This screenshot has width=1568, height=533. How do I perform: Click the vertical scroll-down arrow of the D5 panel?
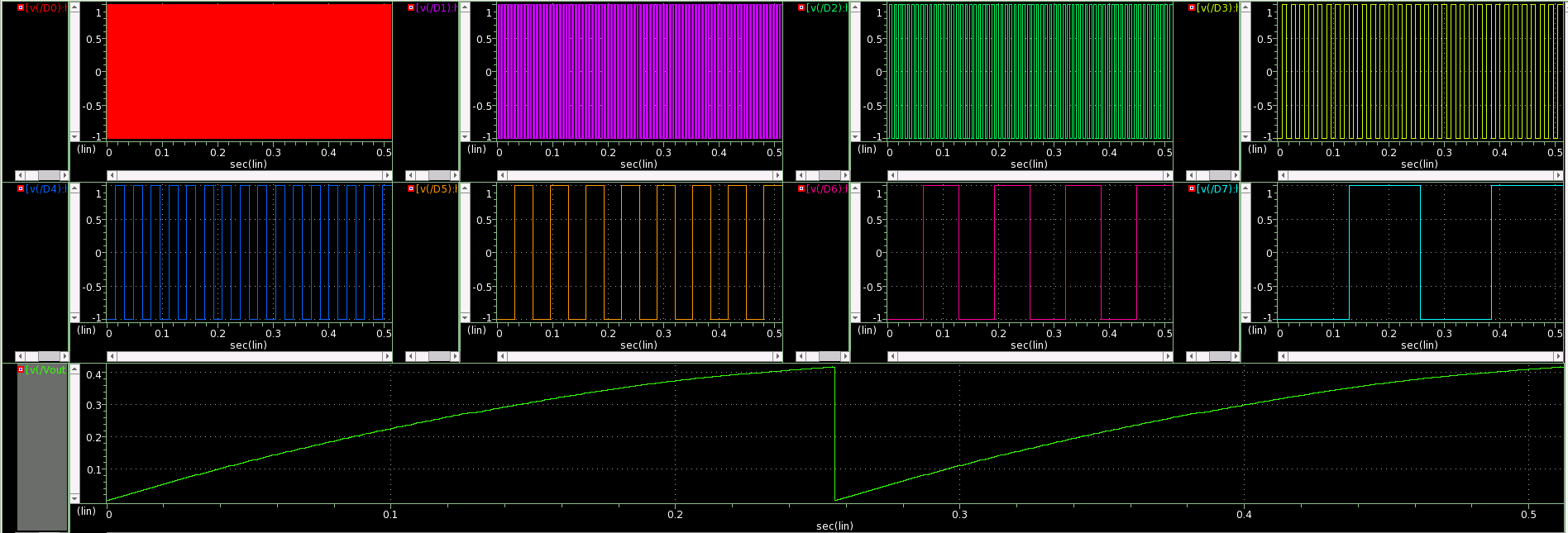(465, 317)
